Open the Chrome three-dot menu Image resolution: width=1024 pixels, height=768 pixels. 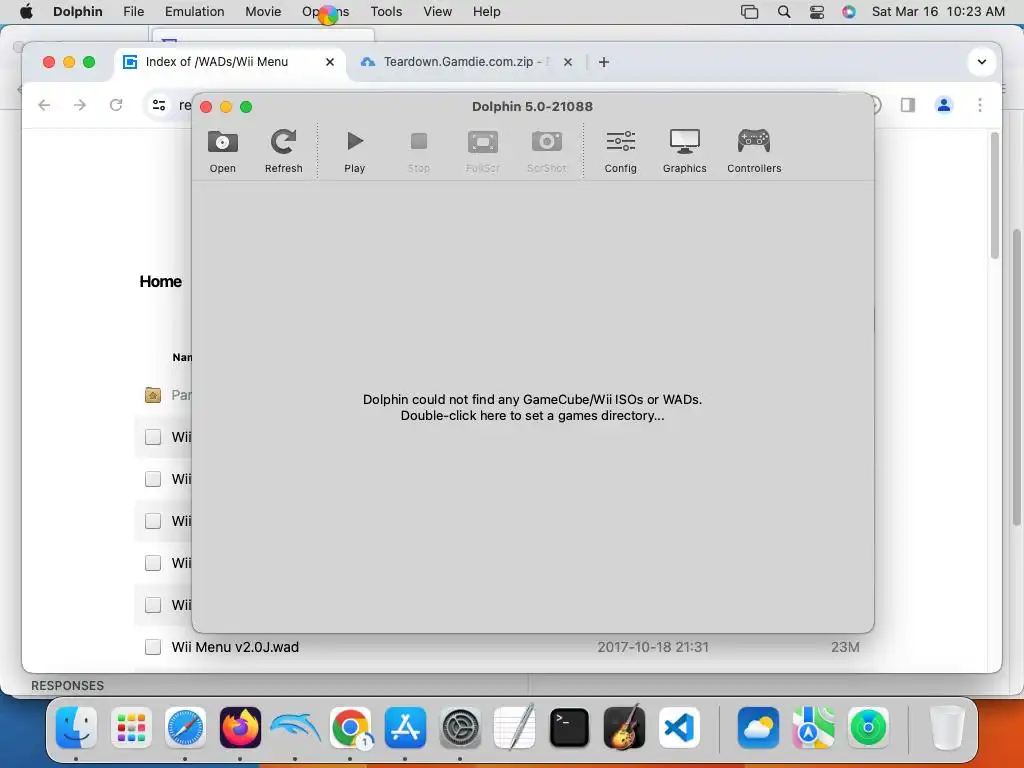[x=980, y=105]
